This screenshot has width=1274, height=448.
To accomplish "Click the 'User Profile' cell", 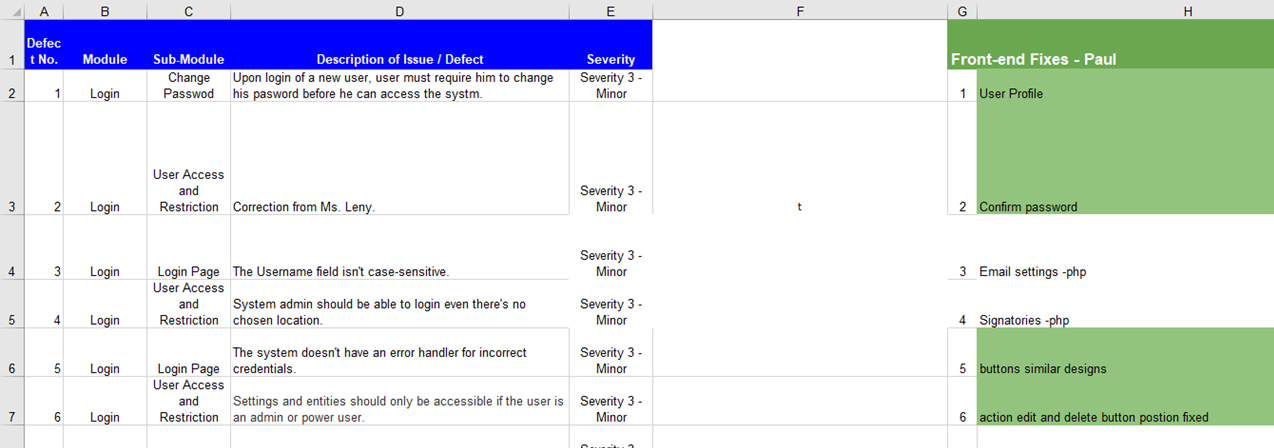I will (1125, 85).
